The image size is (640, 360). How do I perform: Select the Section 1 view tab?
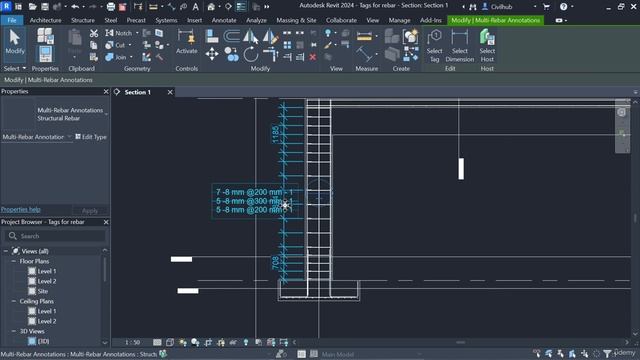coord(138,92)
